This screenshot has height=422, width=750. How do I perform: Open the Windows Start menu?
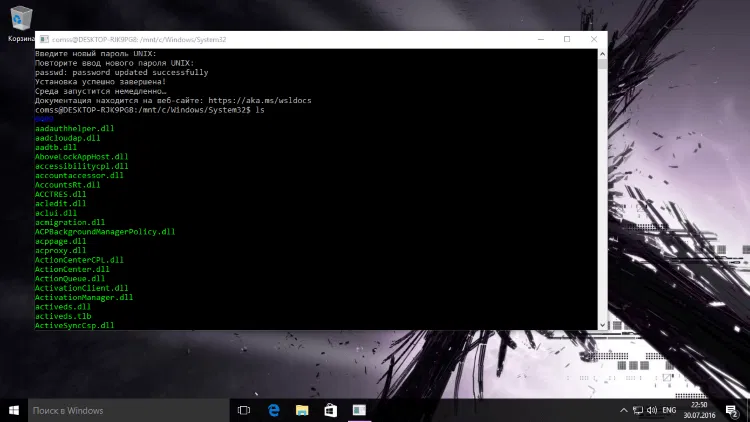tap(14, 411)
